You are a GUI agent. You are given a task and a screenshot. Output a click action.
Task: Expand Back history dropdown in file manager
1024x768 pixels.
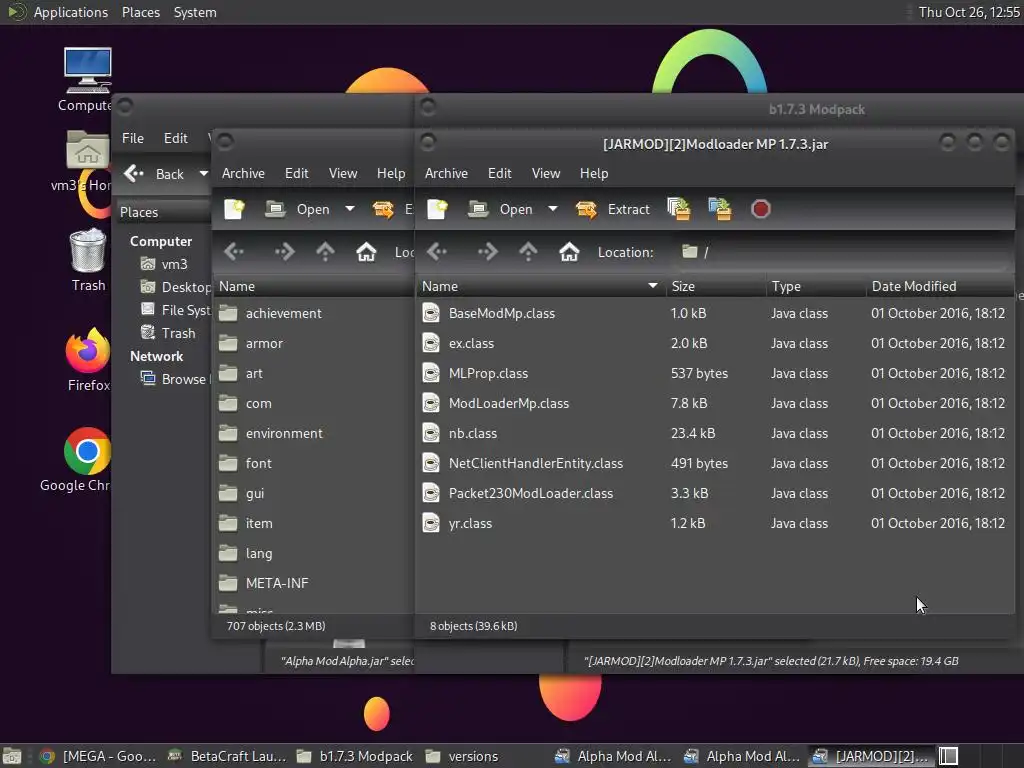[x=203, y=174]
